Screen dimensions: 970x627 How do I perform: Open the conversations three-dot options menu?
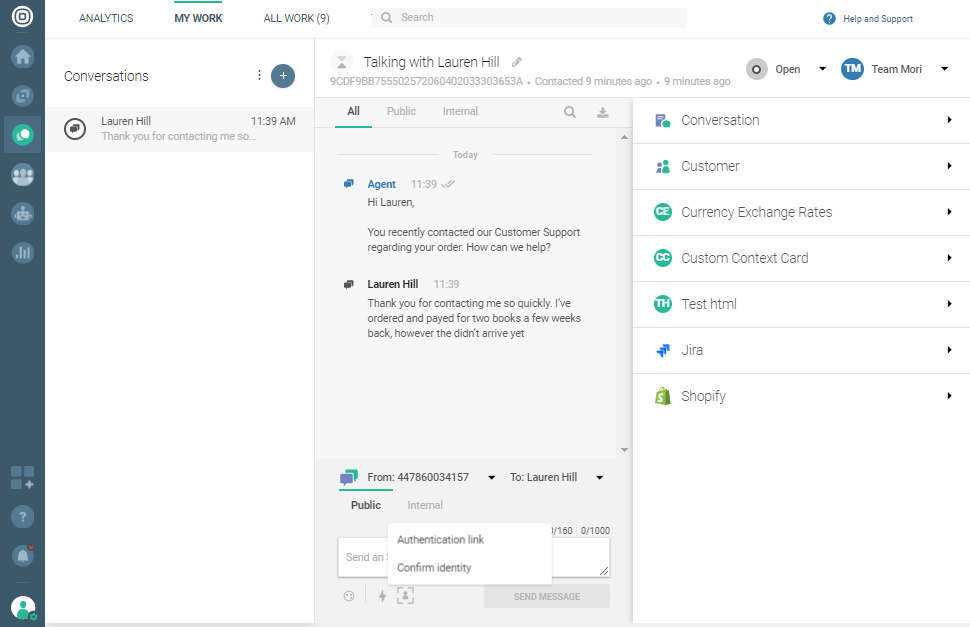click(259, 76)
